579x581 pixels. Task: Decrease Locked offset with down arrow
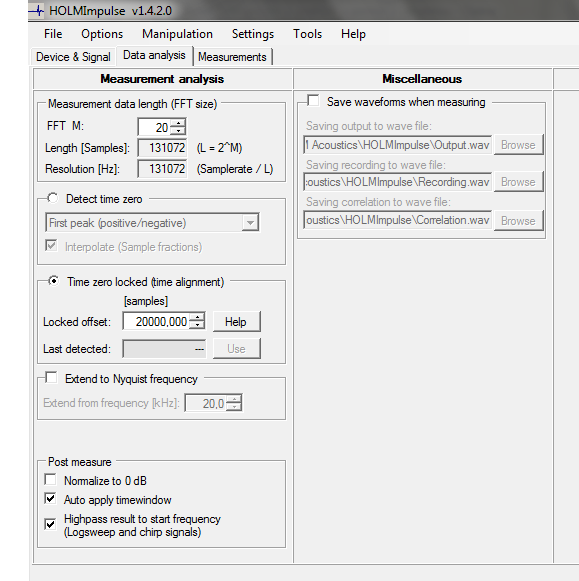pos(197,325)
